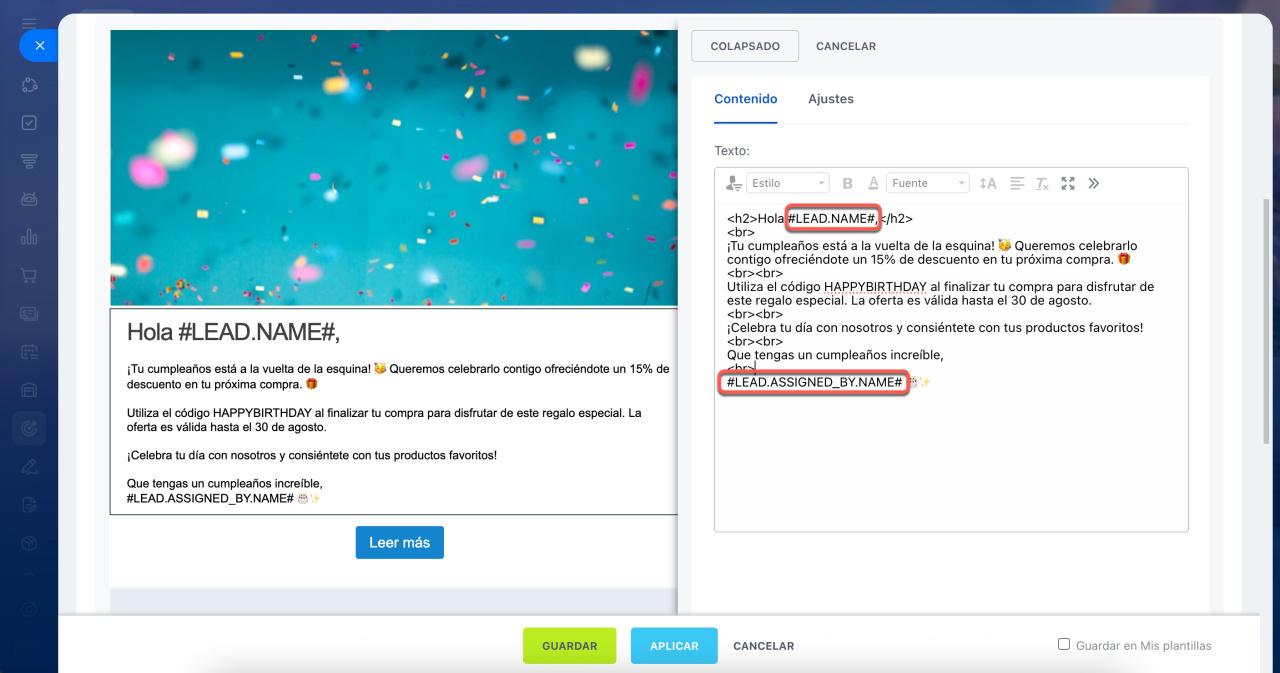The height and width of the screenshot is (673, 1280).
Task: Click the '¡Celebra tu día con nosotros' line in editor
Action: click(x=935, y=328)
